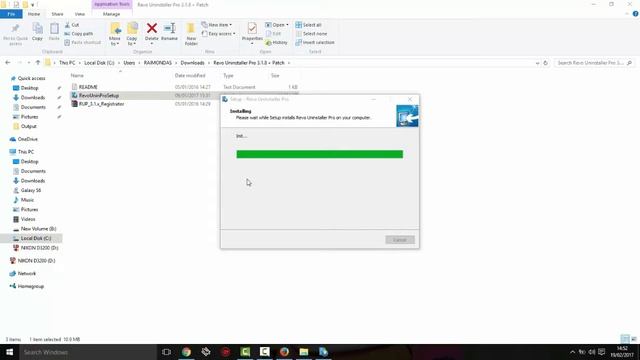640x360 pixels.
Task: Switch to the Home tab
Action: [x=34, y=14]
